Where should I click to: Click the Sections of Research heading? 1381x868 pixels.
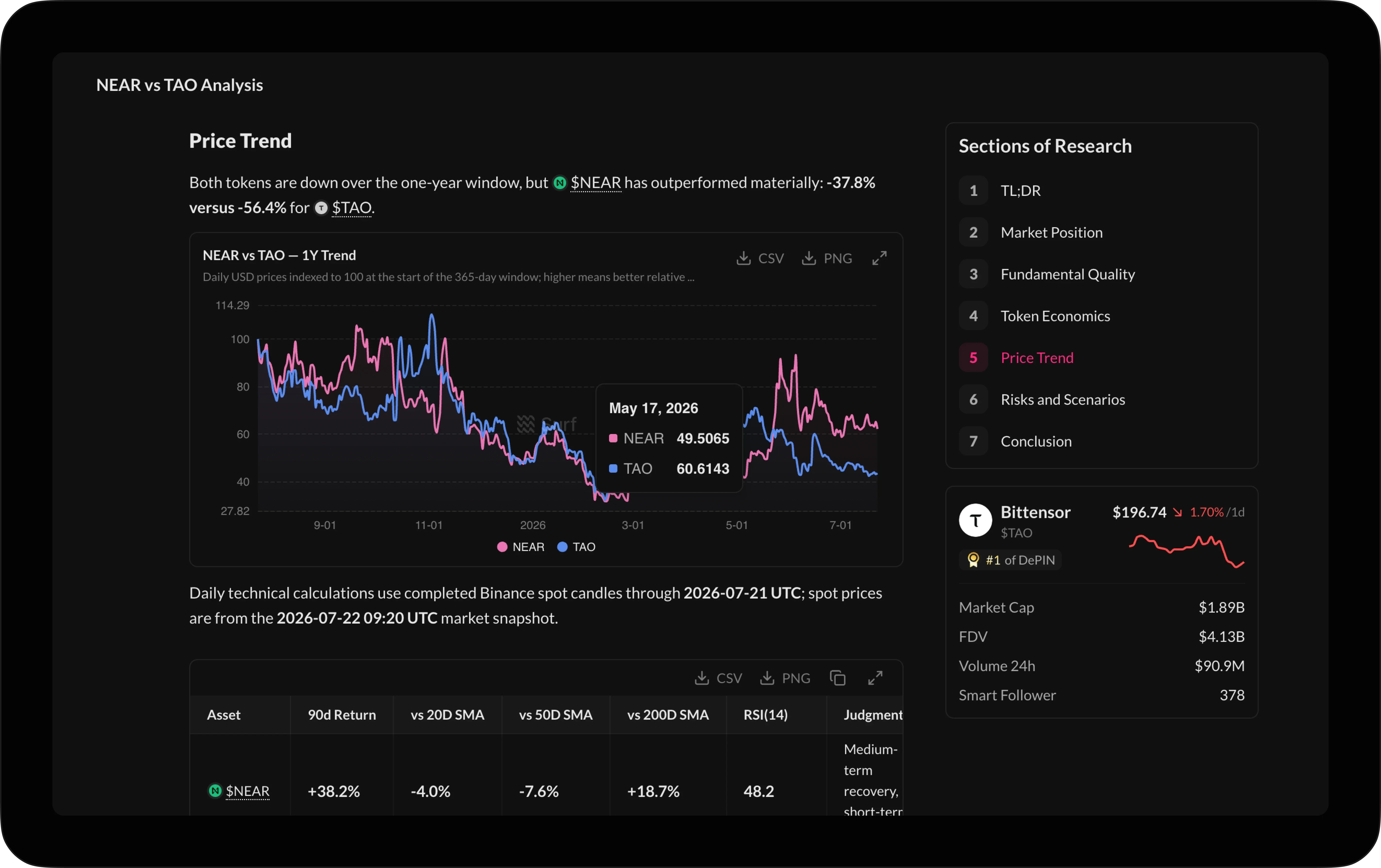pyautogui.click(x=1045, y=146)
